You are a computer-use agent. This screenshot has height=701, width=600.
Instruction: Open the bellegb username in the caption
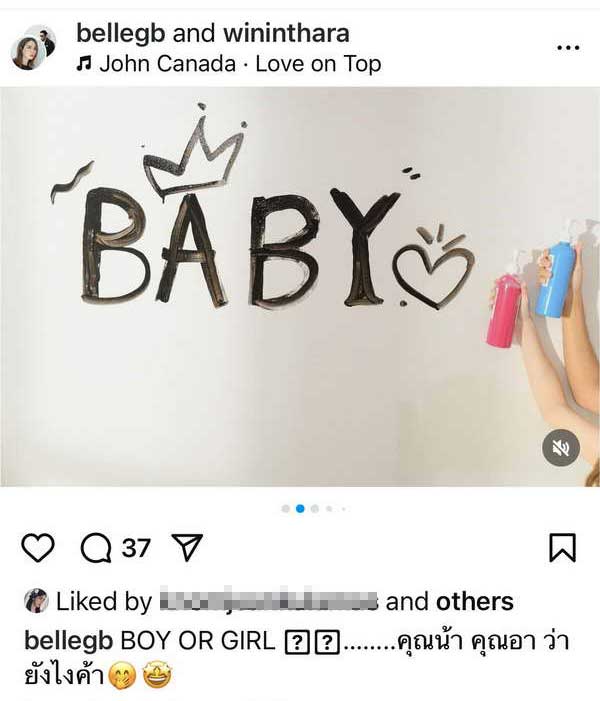[x=69, y=641]
